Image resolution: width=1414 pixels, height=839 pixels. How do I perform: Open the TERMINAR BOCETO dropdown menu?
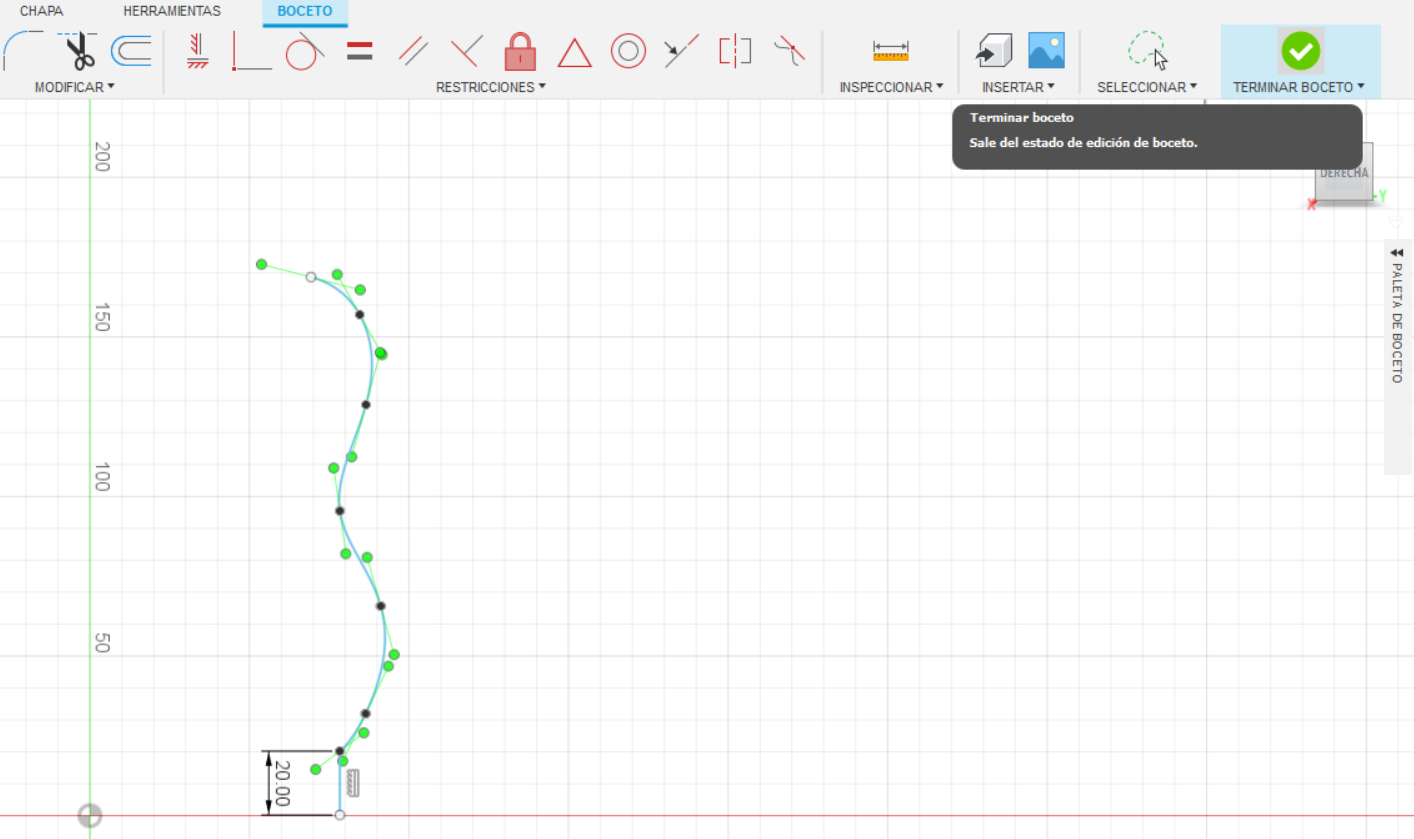click(1299, 87)
